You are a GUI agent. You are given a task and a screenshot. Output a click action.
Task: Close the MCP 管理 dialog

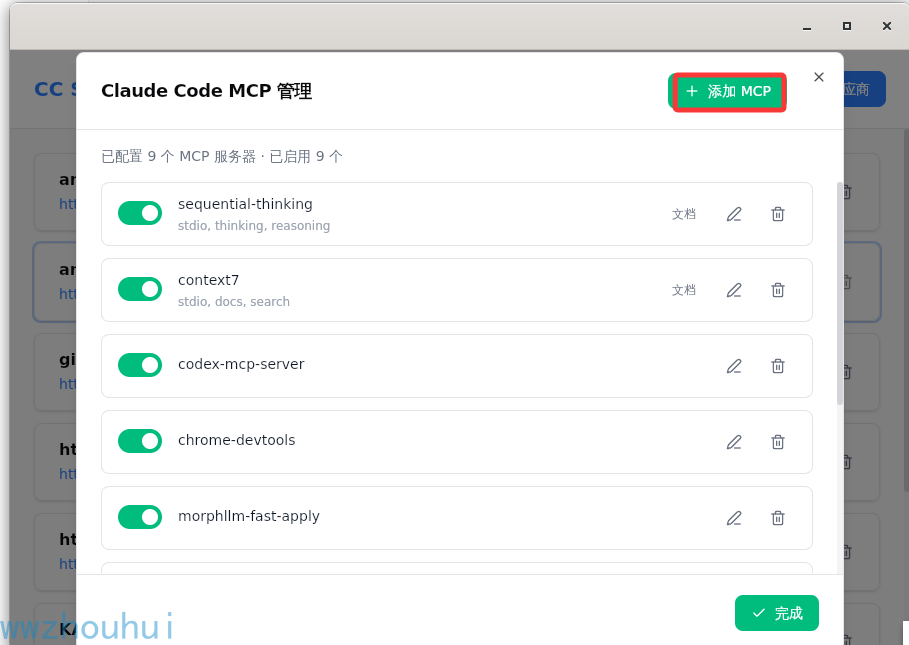point(819,77)
